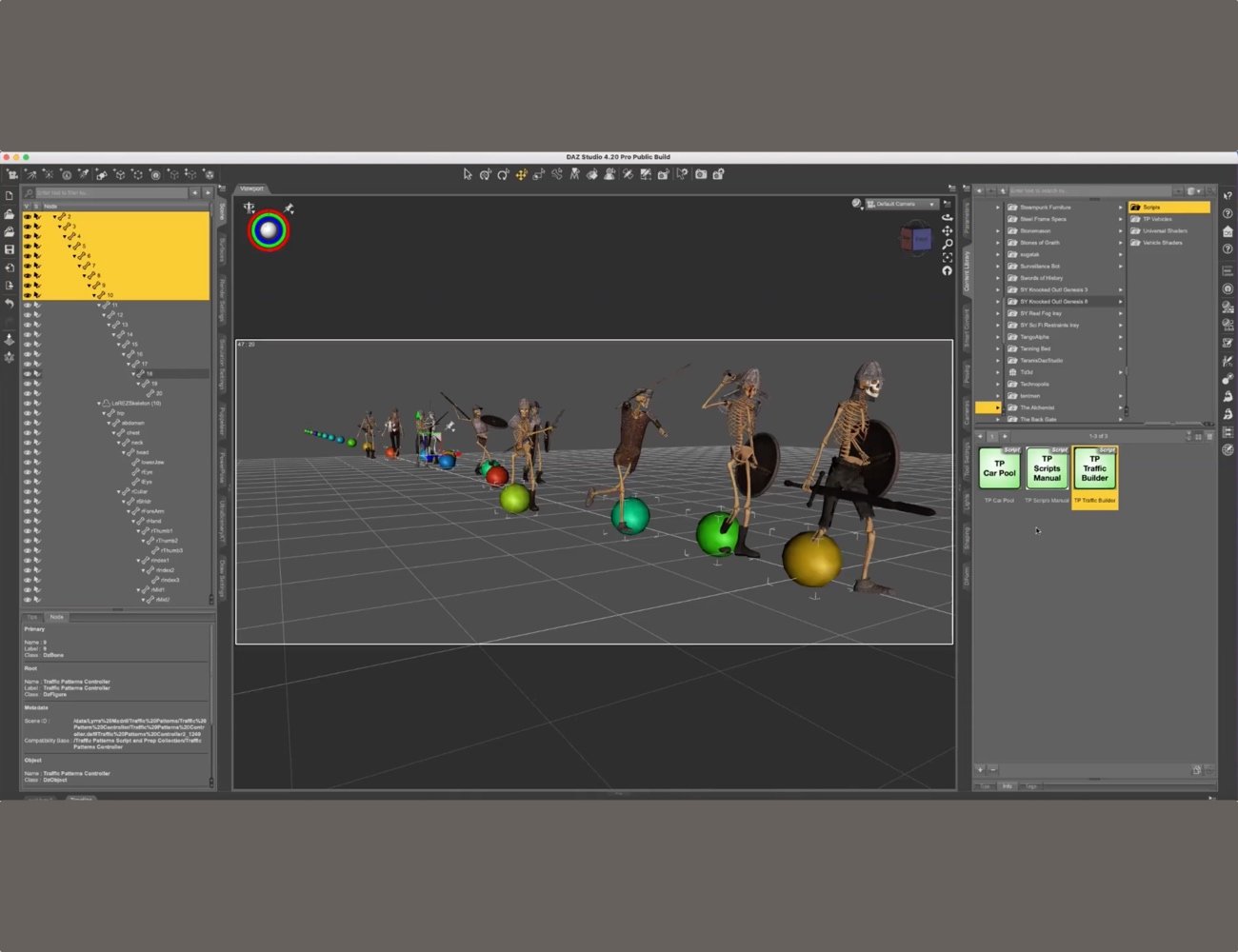
Task: Click the house icon in right sidebar
Action: pos(1228,231)
